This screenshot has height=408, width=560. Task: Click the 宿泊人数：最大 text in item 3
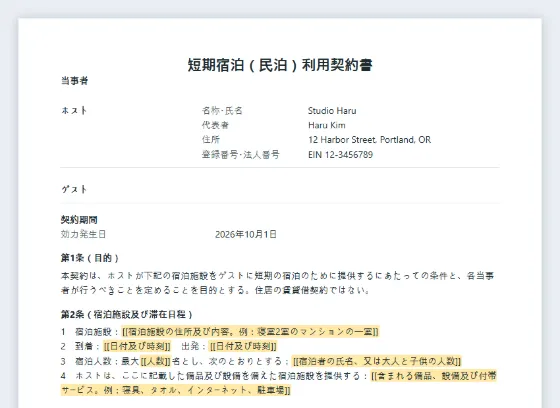click(107, 361)
